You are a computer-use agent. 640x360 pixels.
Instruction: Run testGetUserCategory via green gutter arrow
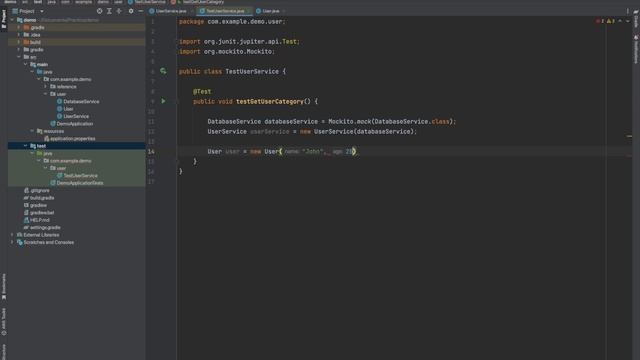coord(163,101)
